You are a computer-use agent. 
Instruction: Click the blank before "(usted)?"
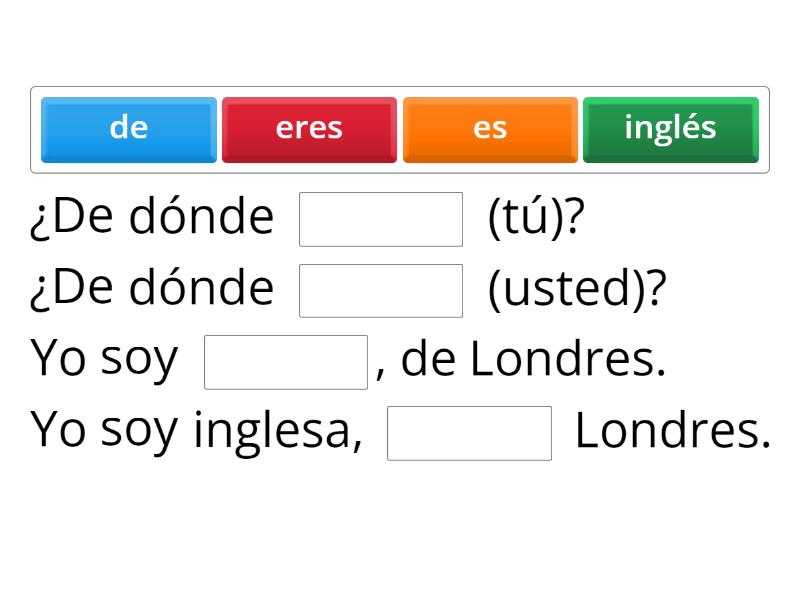click(380, 287)
